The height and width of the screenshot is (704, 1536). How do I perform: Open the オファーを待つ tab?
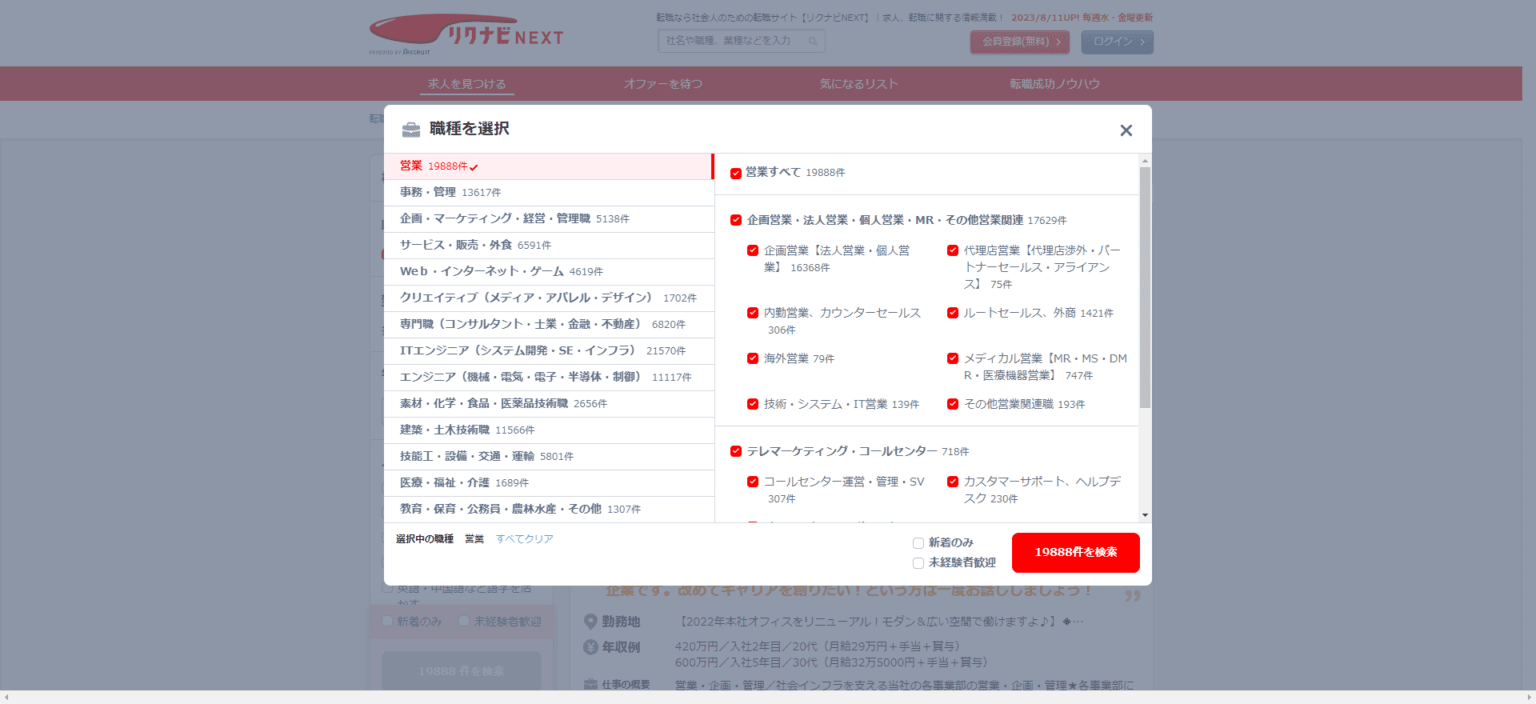[x=663, y=84]
